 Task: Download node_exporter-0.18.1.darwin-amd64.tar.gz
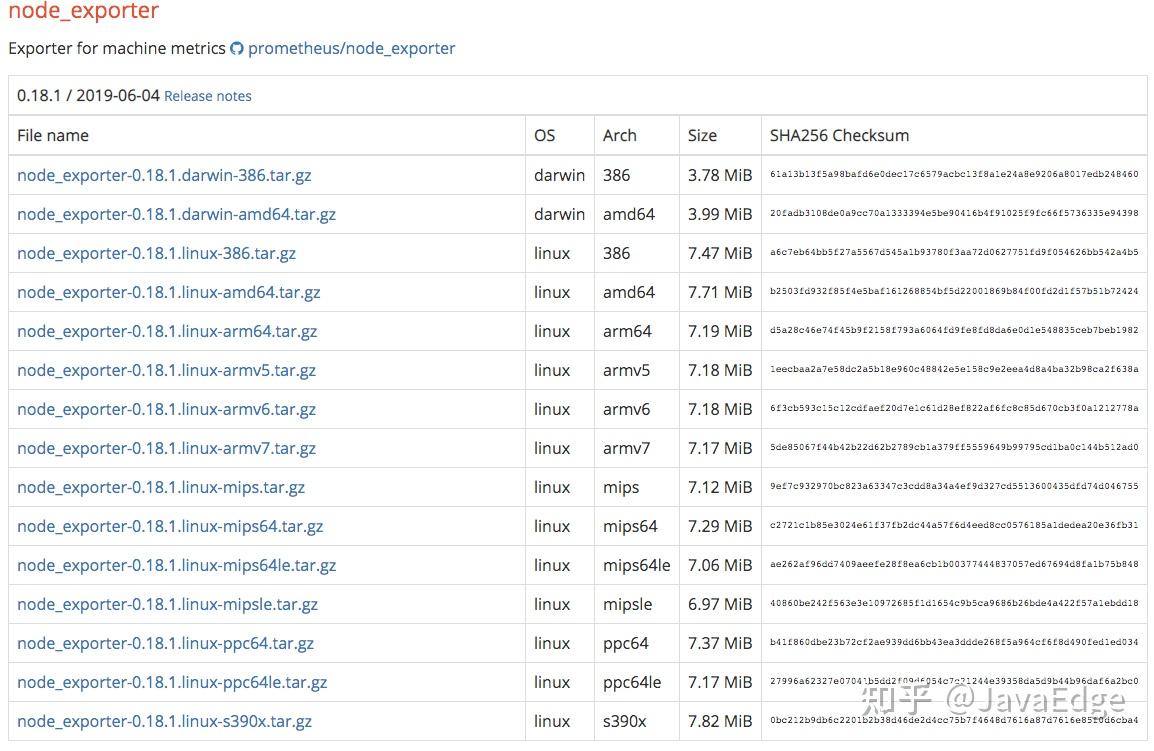click(x=176, y=214)
